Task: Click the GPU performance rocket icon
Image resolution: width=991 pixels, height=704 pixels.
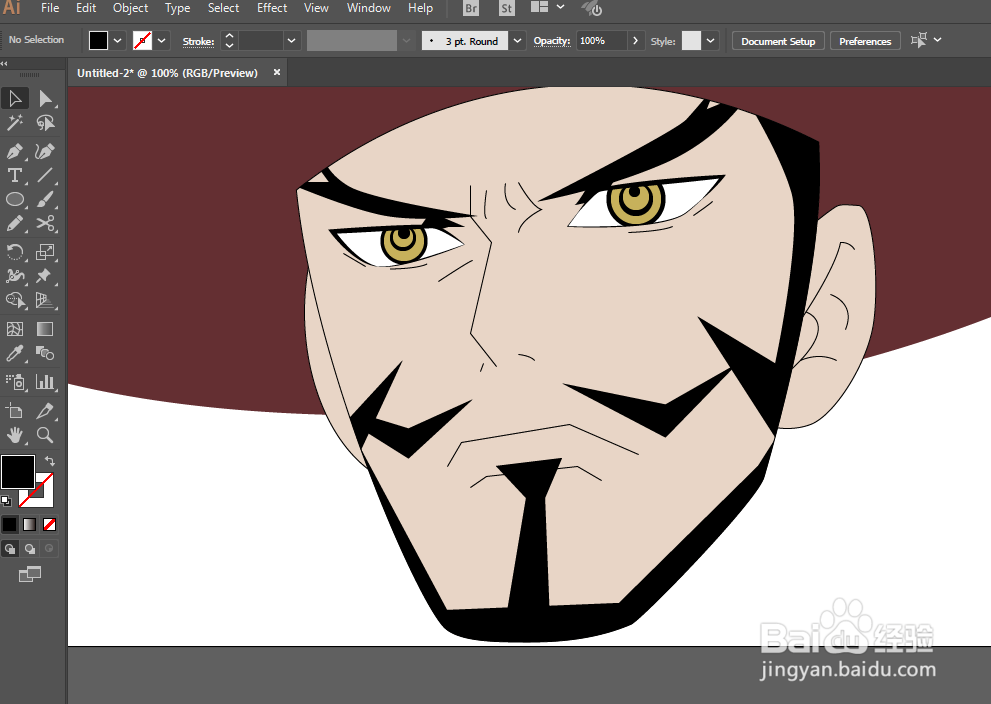Action: point(592,8)
